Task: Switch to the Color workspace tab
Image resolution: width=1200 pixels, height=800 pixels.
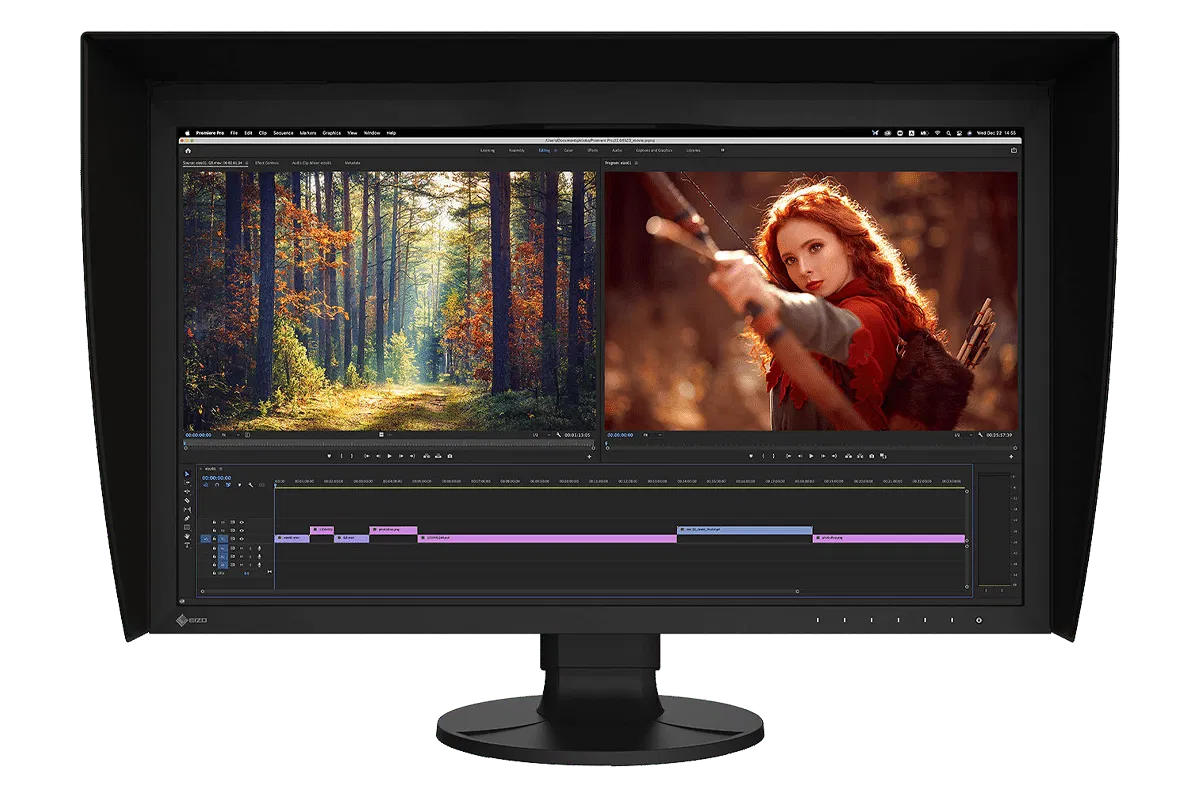Action: (x=568, y=149)
